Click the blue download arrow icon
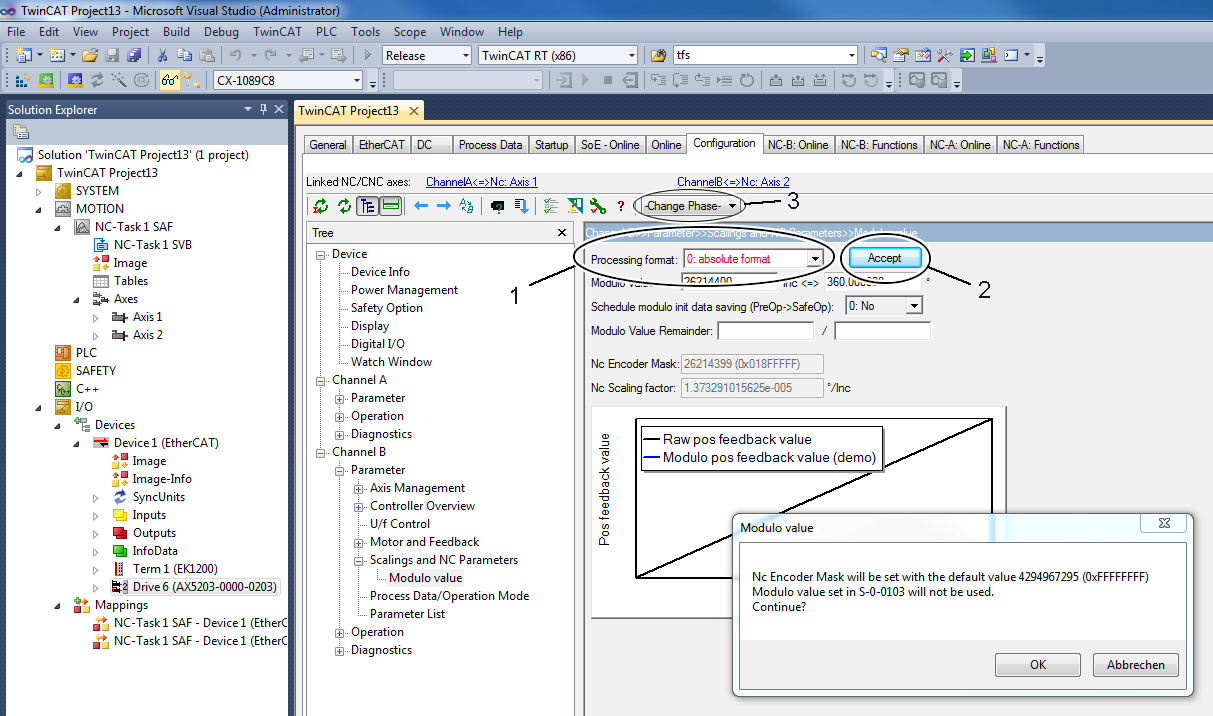Image resolution: width=1213 pixels, height=716 pixels. pos(521,206)
